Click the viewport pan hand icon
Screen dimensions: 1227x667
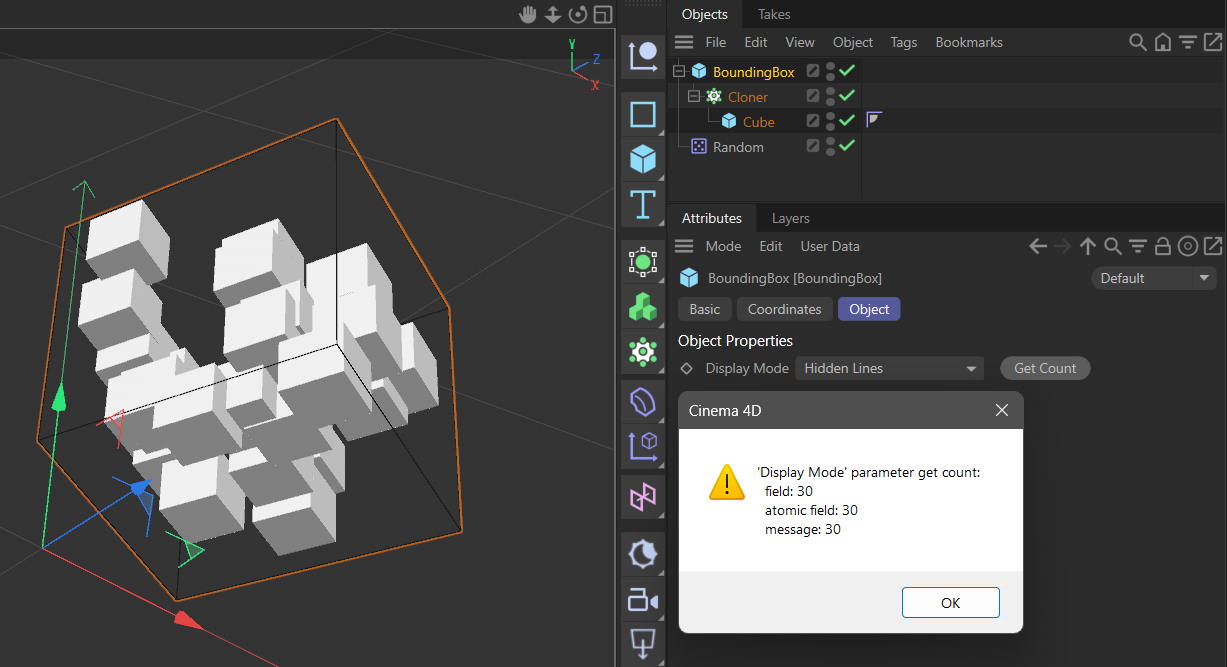coord(527,14)
